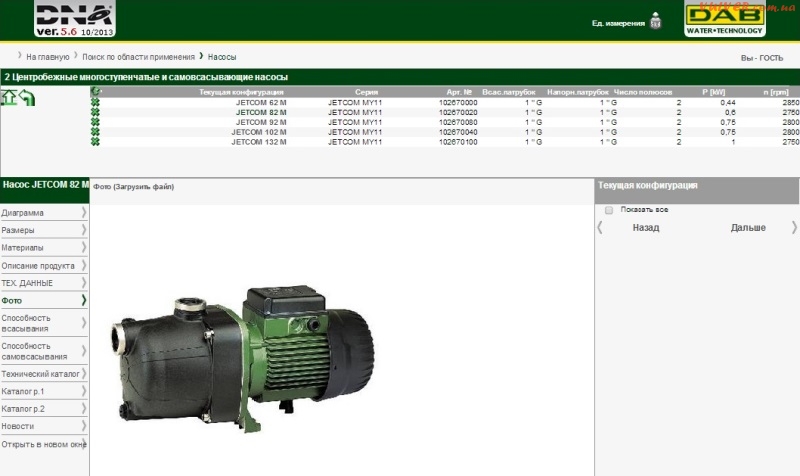
Task: Click 'Насос JETCOM 82 M' panel title
Action: tap(45, 185)
